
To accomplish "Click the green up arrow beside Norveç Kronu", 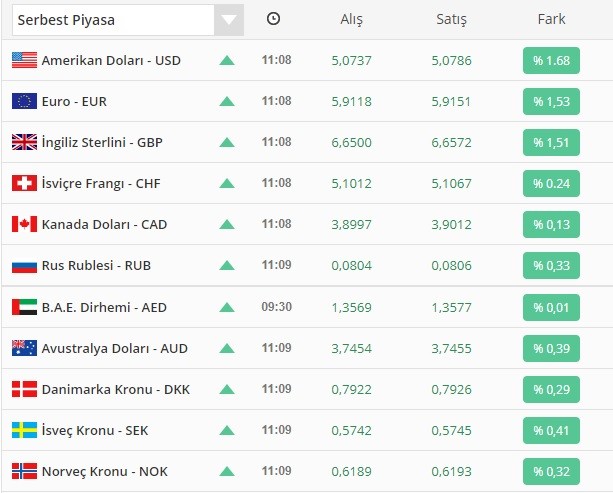I will 227,471.
